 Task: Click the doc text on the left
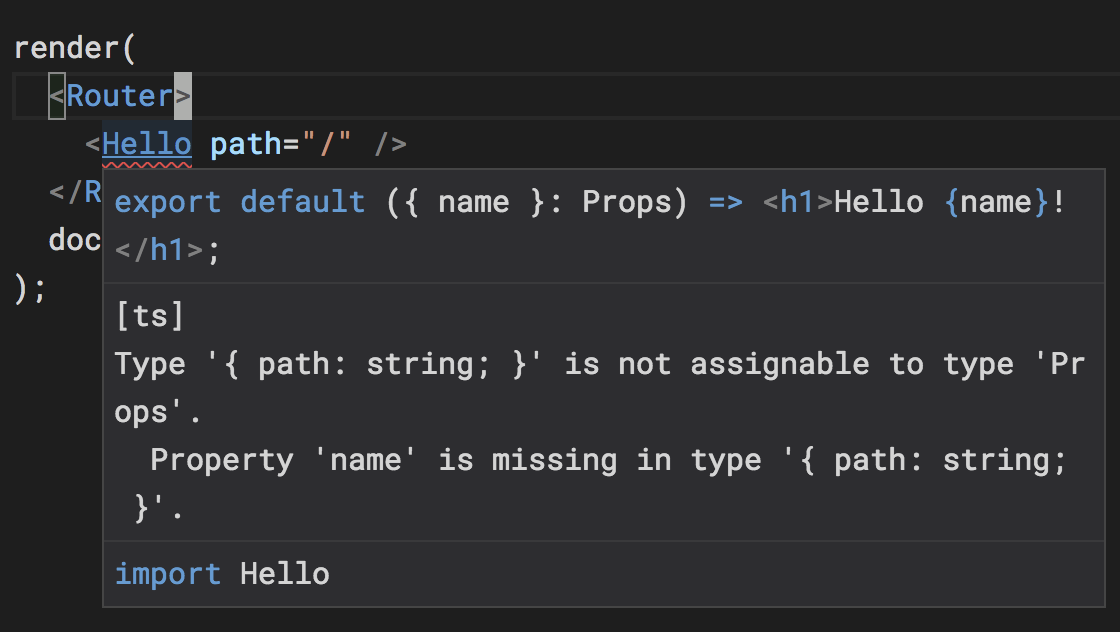point(74,239)
